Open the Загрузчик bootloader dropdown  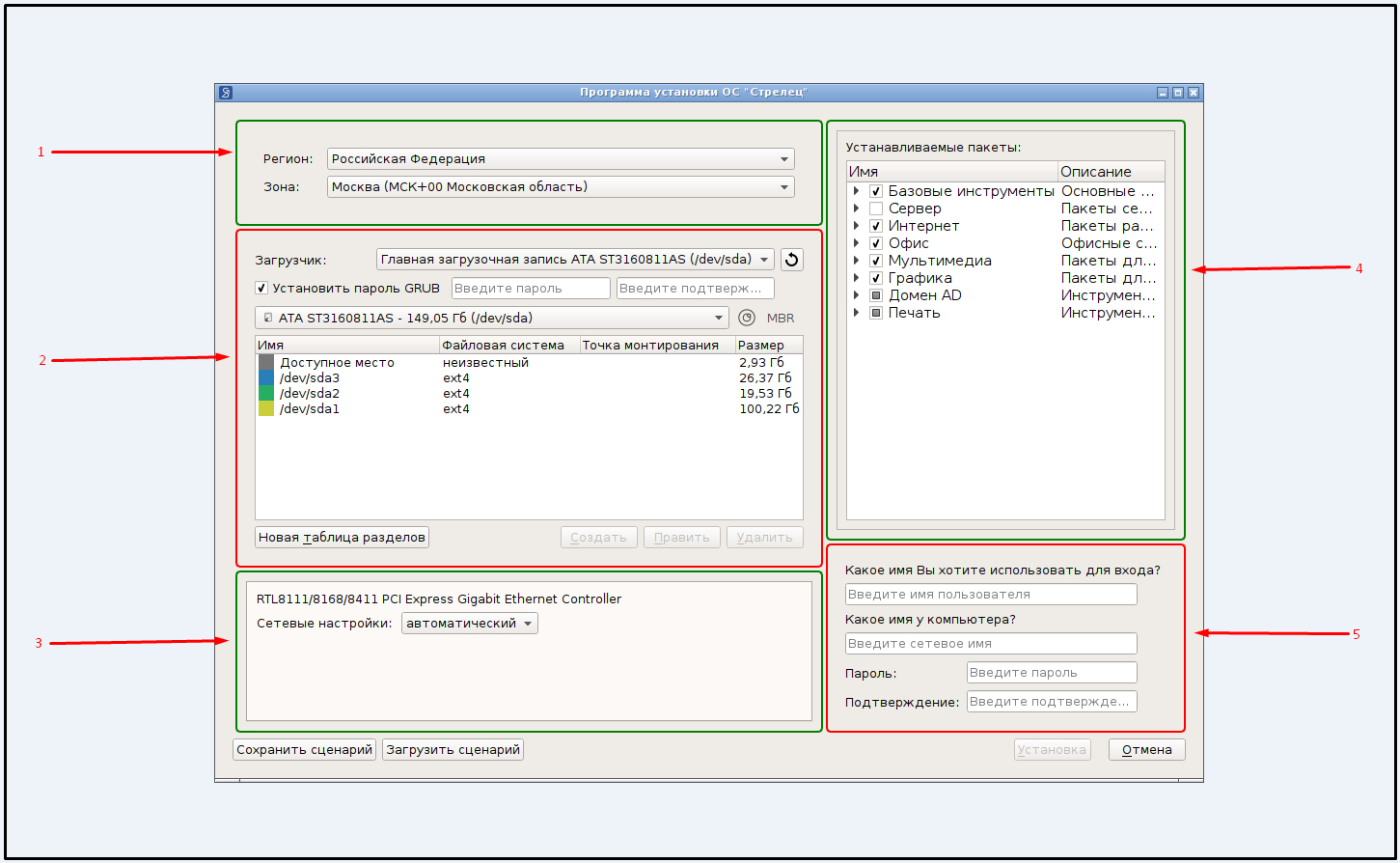[x=575, y=259]
